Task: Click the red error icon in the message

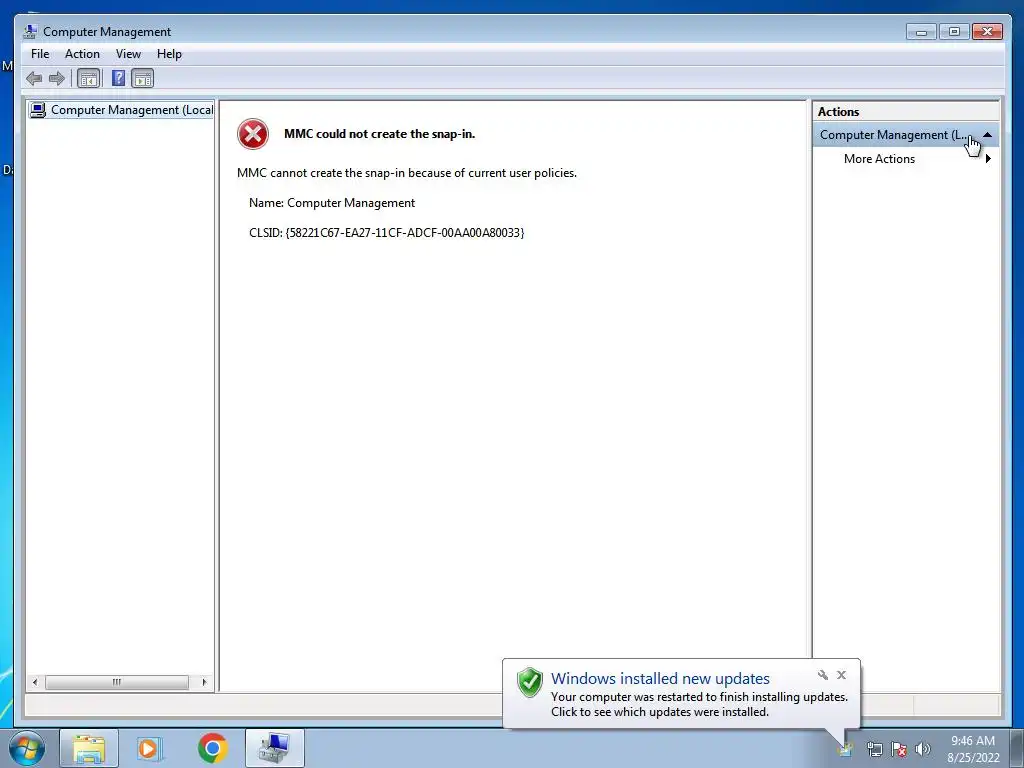Action: coord(253,134)
